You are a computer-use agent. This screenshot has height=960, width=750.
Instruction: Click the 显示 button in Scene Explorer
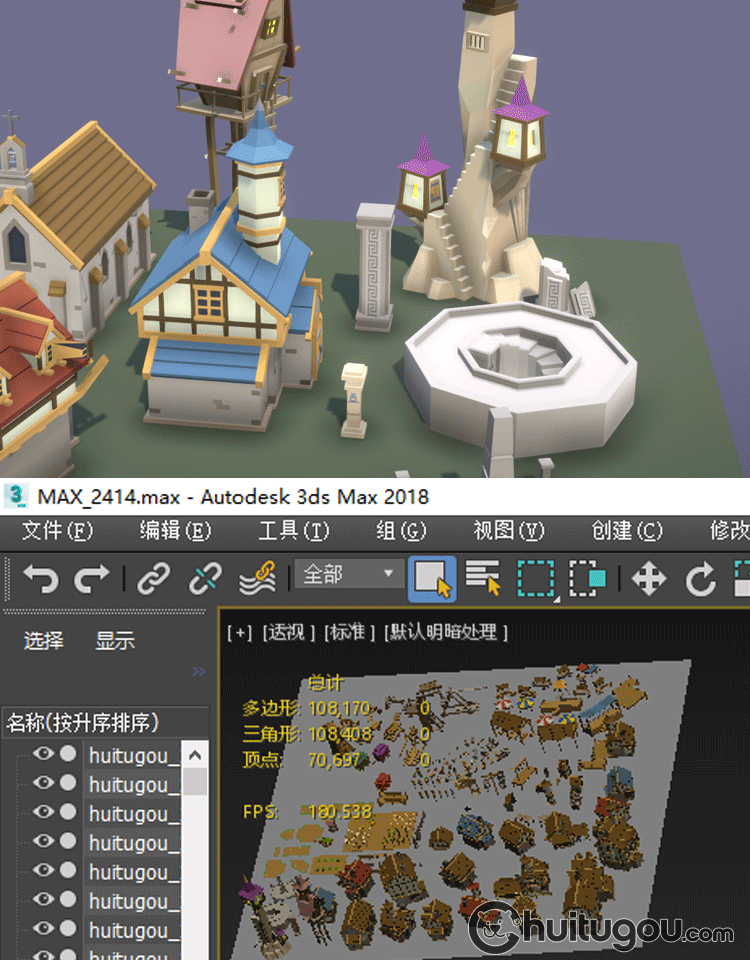click(115, 641)
